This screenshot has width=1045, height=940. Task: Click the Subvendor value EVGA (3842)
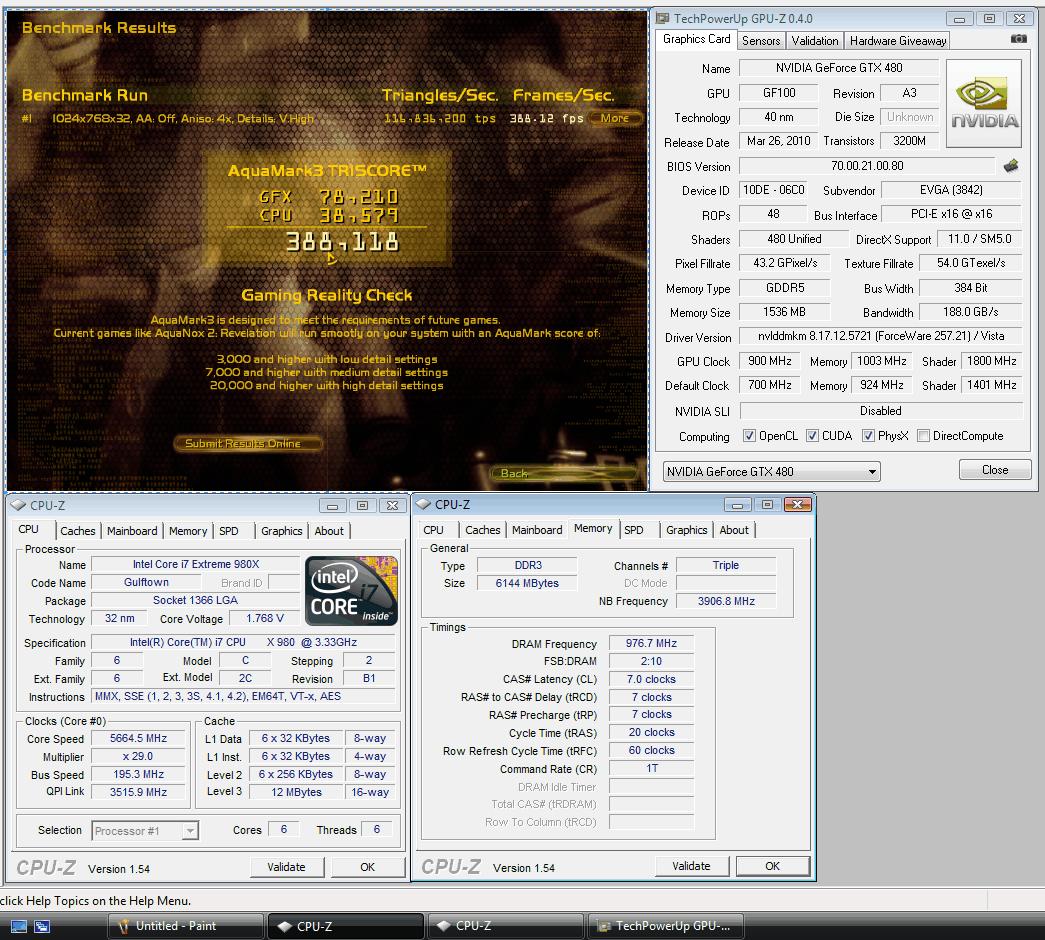tap(951, 190)
